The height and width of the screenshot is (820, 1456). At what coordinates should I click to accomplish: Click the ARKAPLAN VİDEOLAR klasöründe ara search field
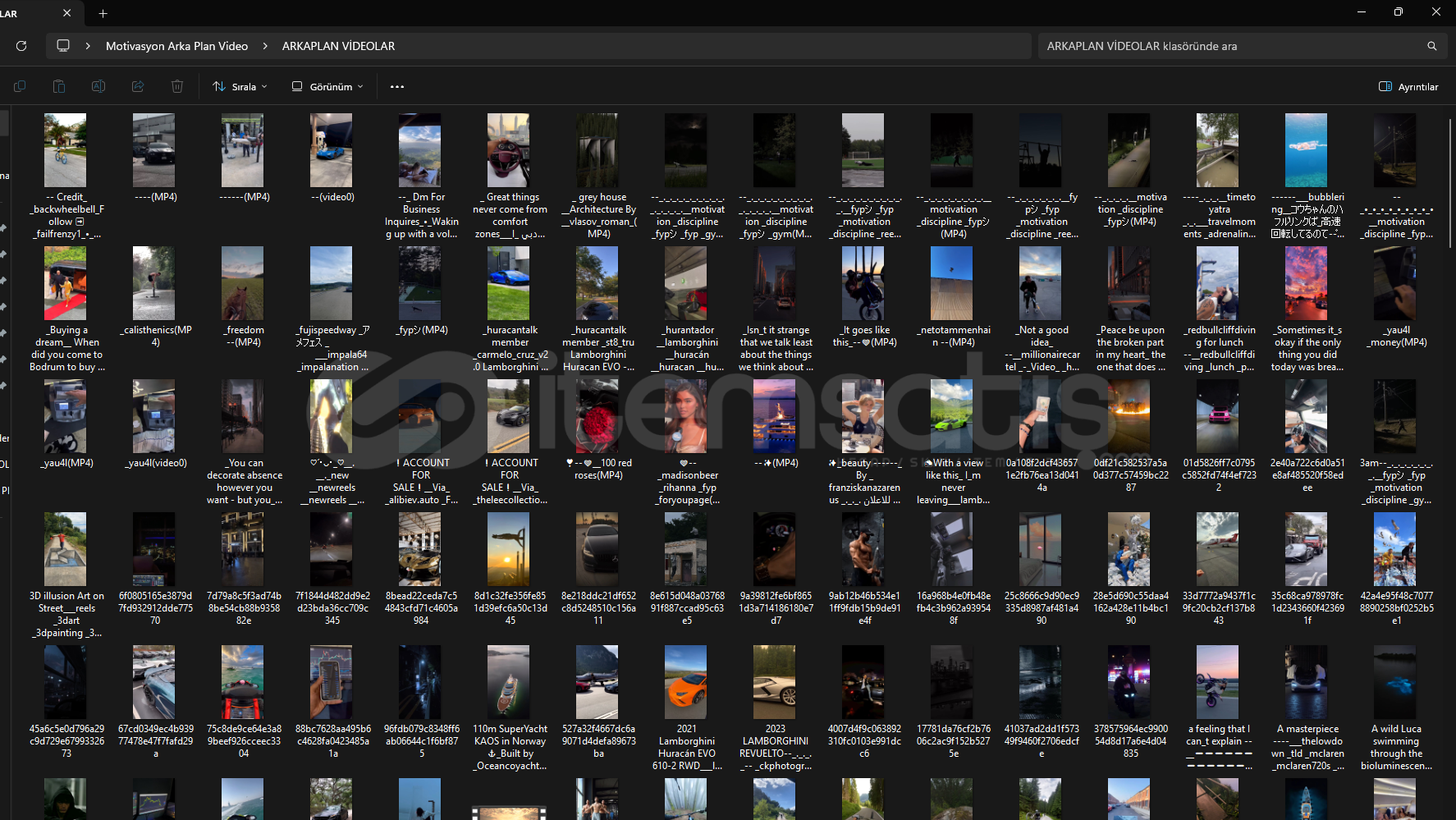click(x=1231, y=46)
